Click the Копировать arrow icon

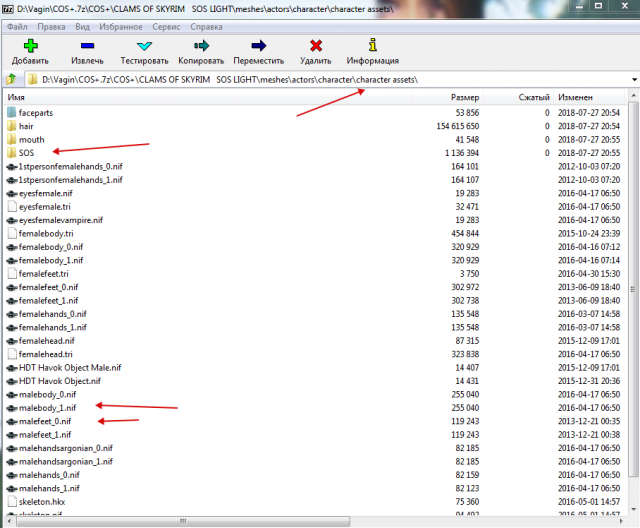(202, 45)
